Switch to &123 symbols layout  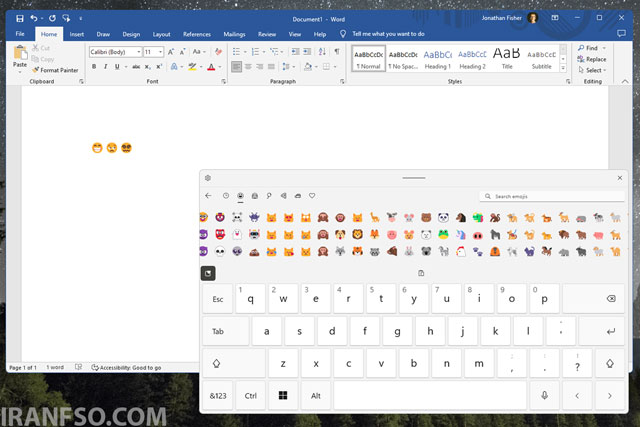[218, 396]
